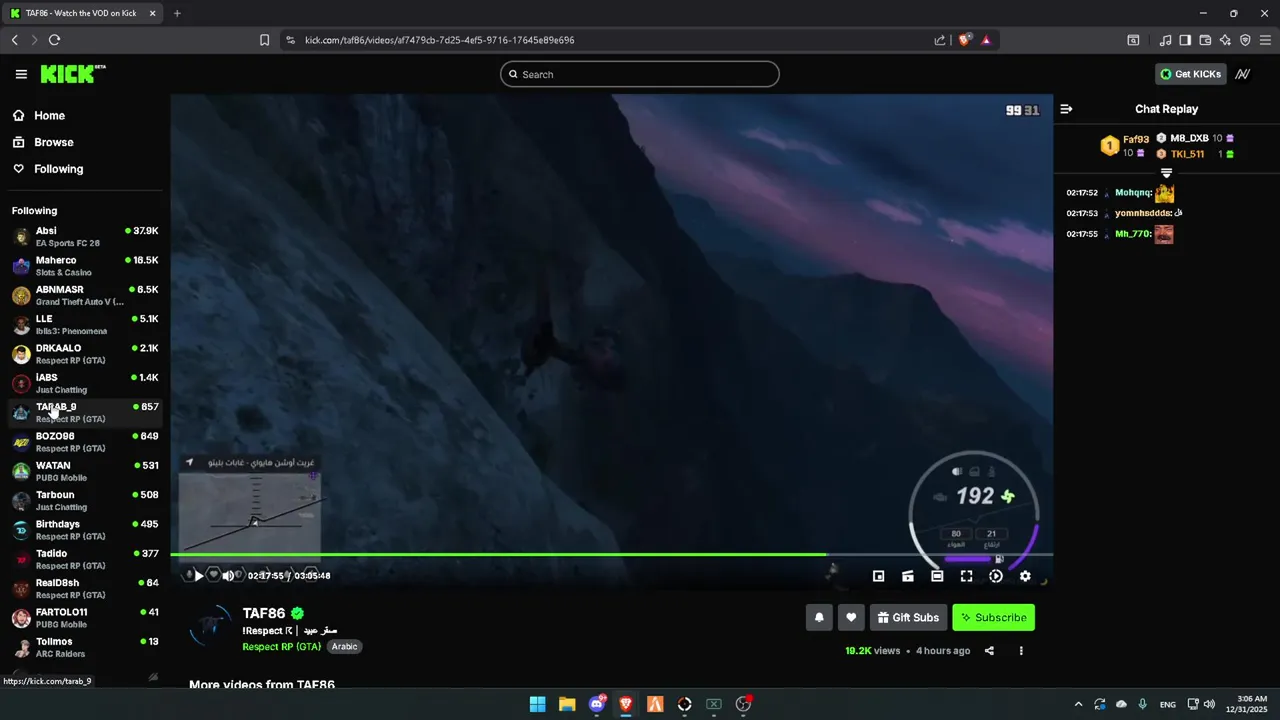Viewport: 1280px width, 720px height.
Task: Click the Search input field
Action: 640,74
